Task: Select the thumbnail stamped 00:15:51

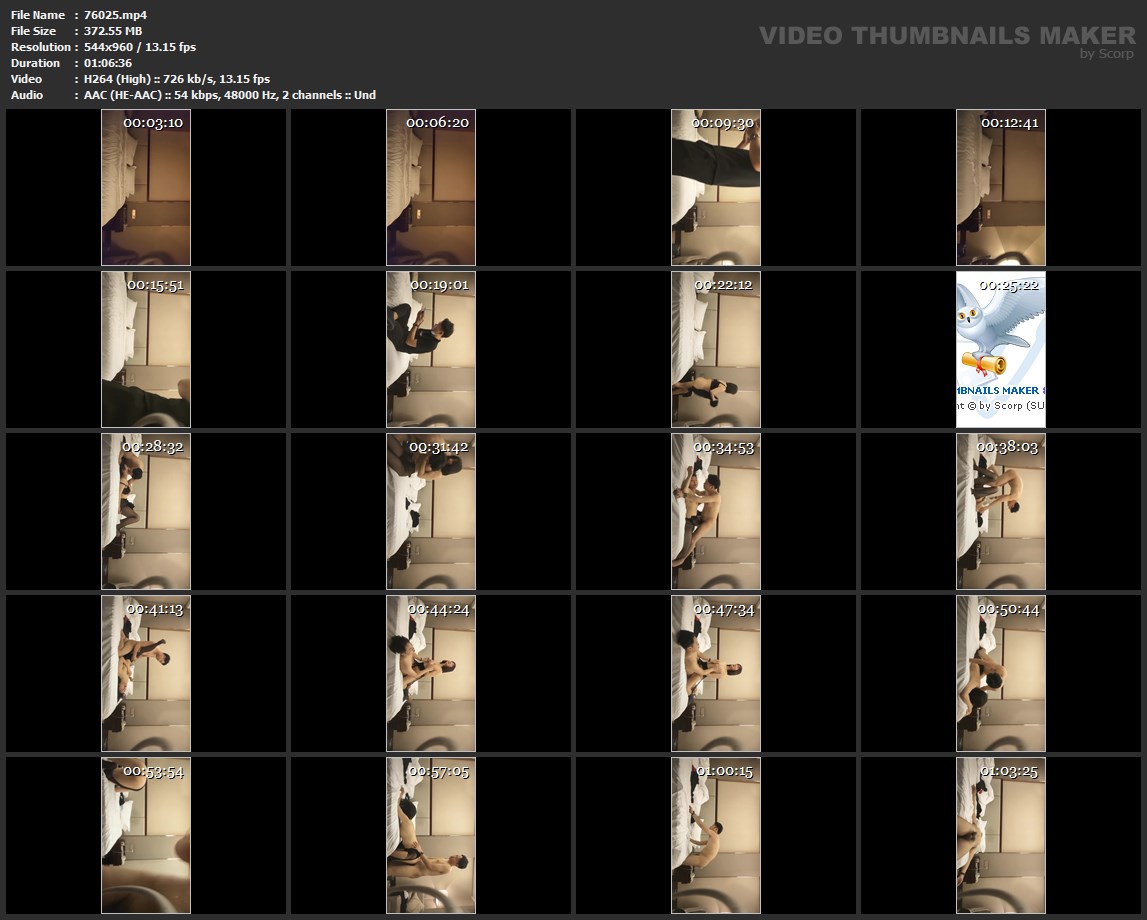Action: [x=146, y=349]
